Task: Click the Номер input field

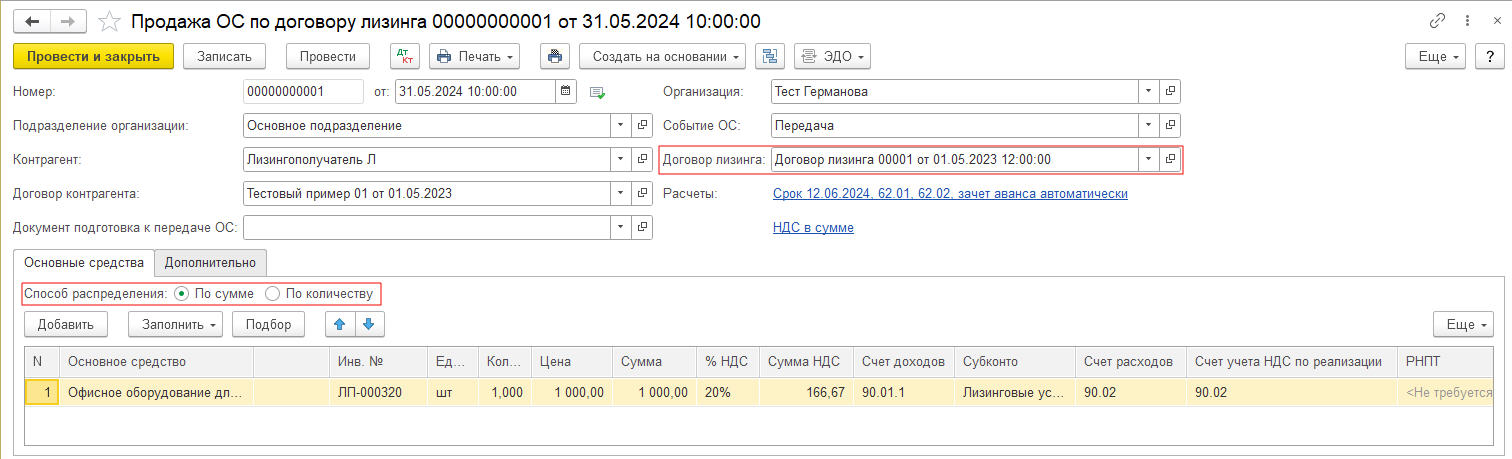Action: point(303,92)
